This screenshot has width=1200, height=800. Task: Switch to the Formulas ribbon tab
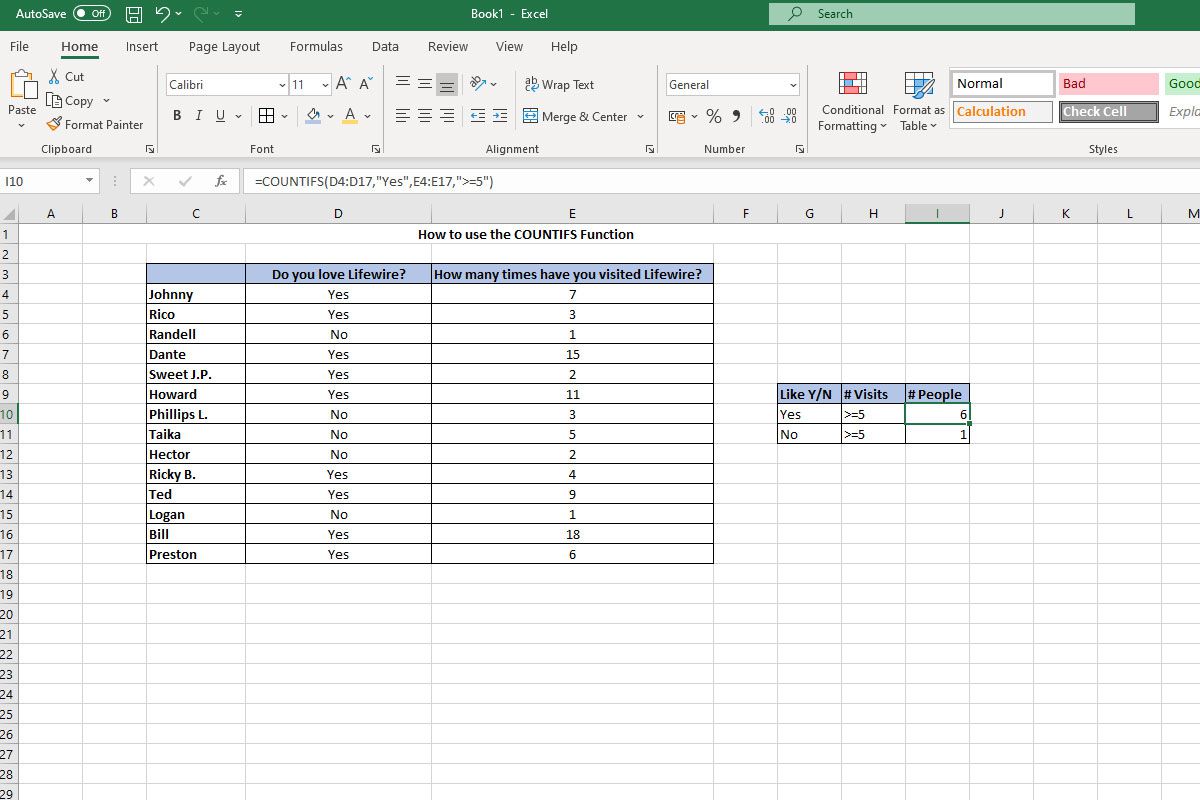coord(316,46)
